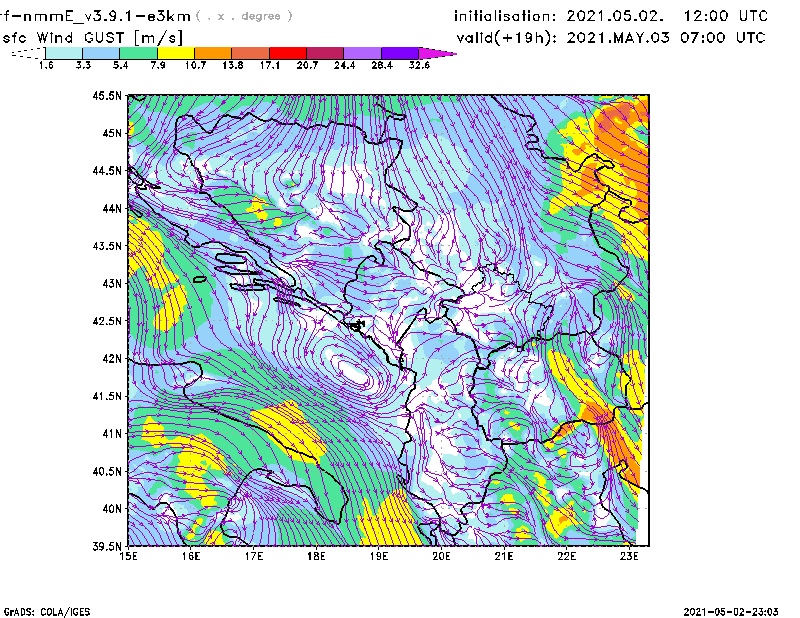Image resolution: width=800 pixels, height=618 pixels.
Task: Click the legend value '13.8'
Action: pos(233,65)
